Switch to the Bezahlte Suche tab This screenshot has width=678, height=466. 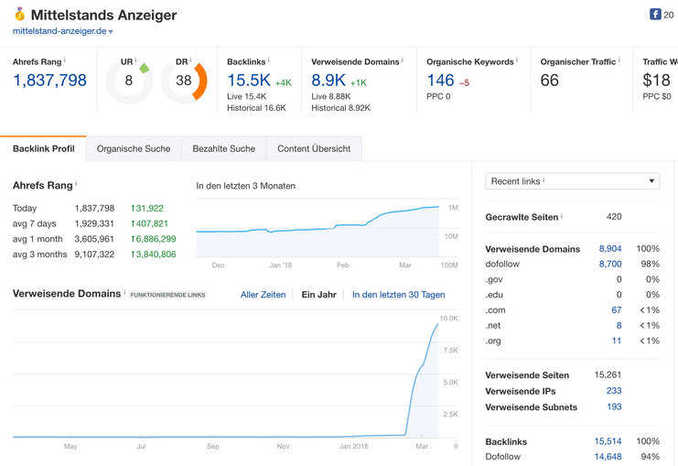[x=224, y=149]
